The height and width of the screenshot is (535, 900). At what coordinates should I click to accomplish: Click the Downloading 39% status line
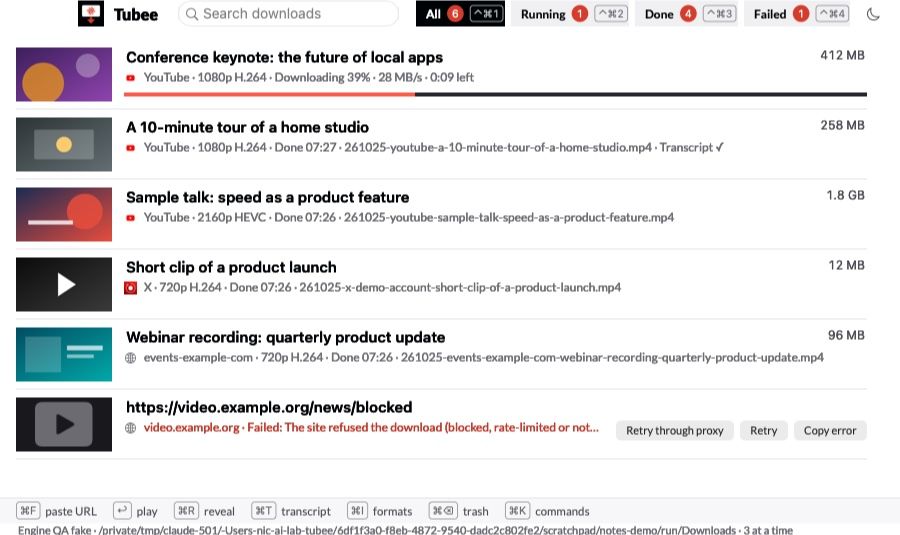tap(309, 77)
